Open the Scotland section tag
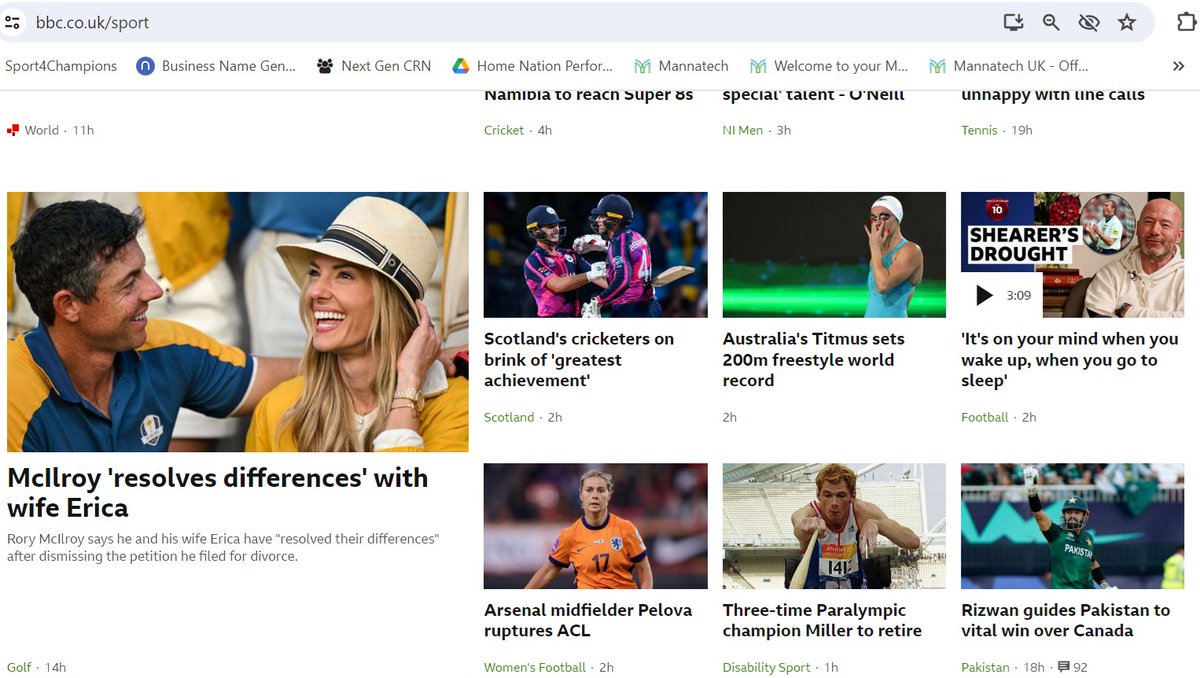The width and height of the screenshot is (1200, 678). [x=509, y=417]
